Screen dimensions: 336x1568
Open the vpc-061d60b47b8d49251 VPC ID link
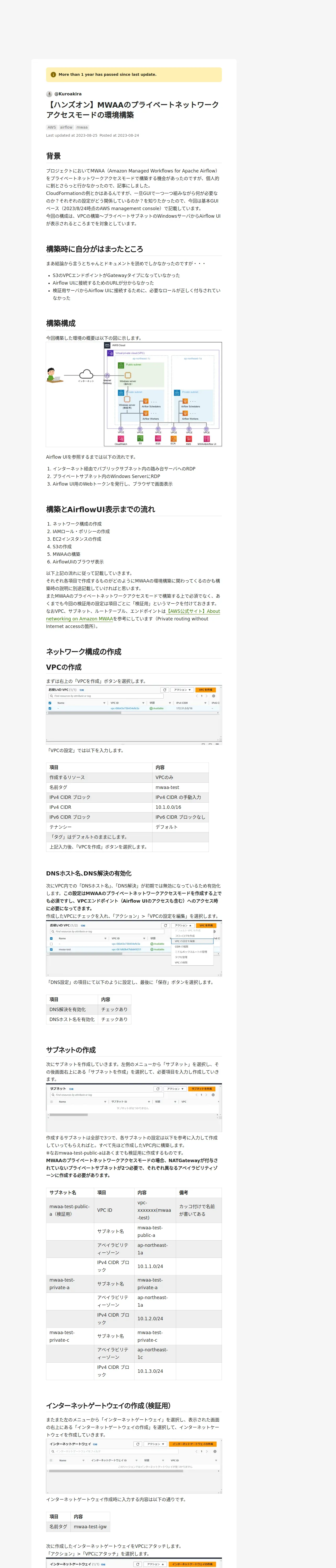coord(126,950)
